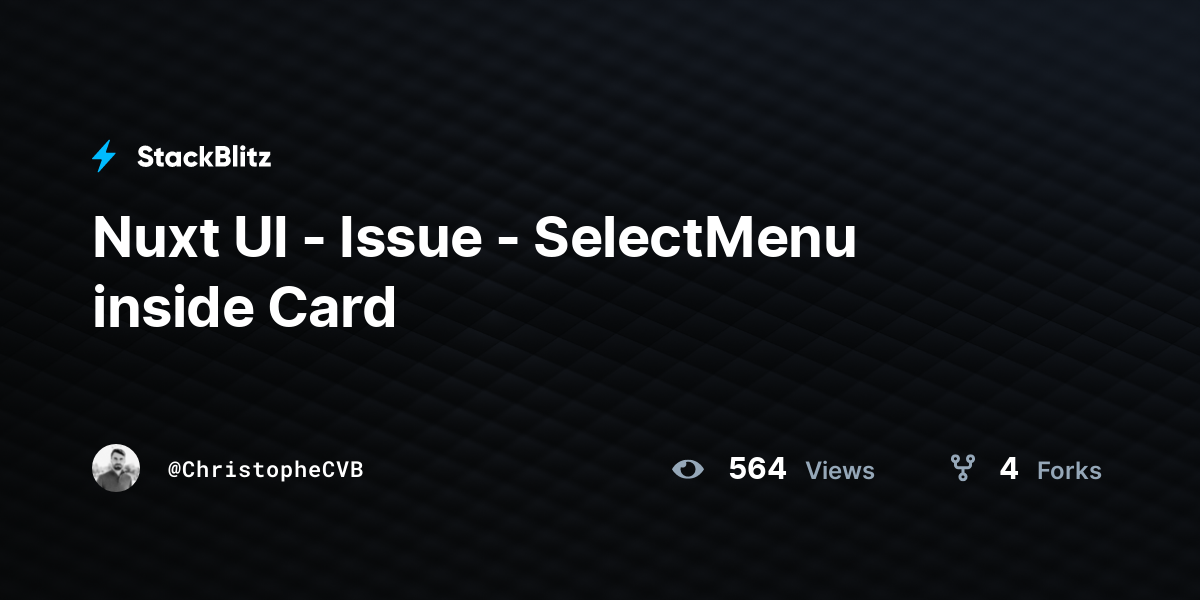Click the "Blitz" part of the StackBlitz wordmark

[x=239, y=157]
